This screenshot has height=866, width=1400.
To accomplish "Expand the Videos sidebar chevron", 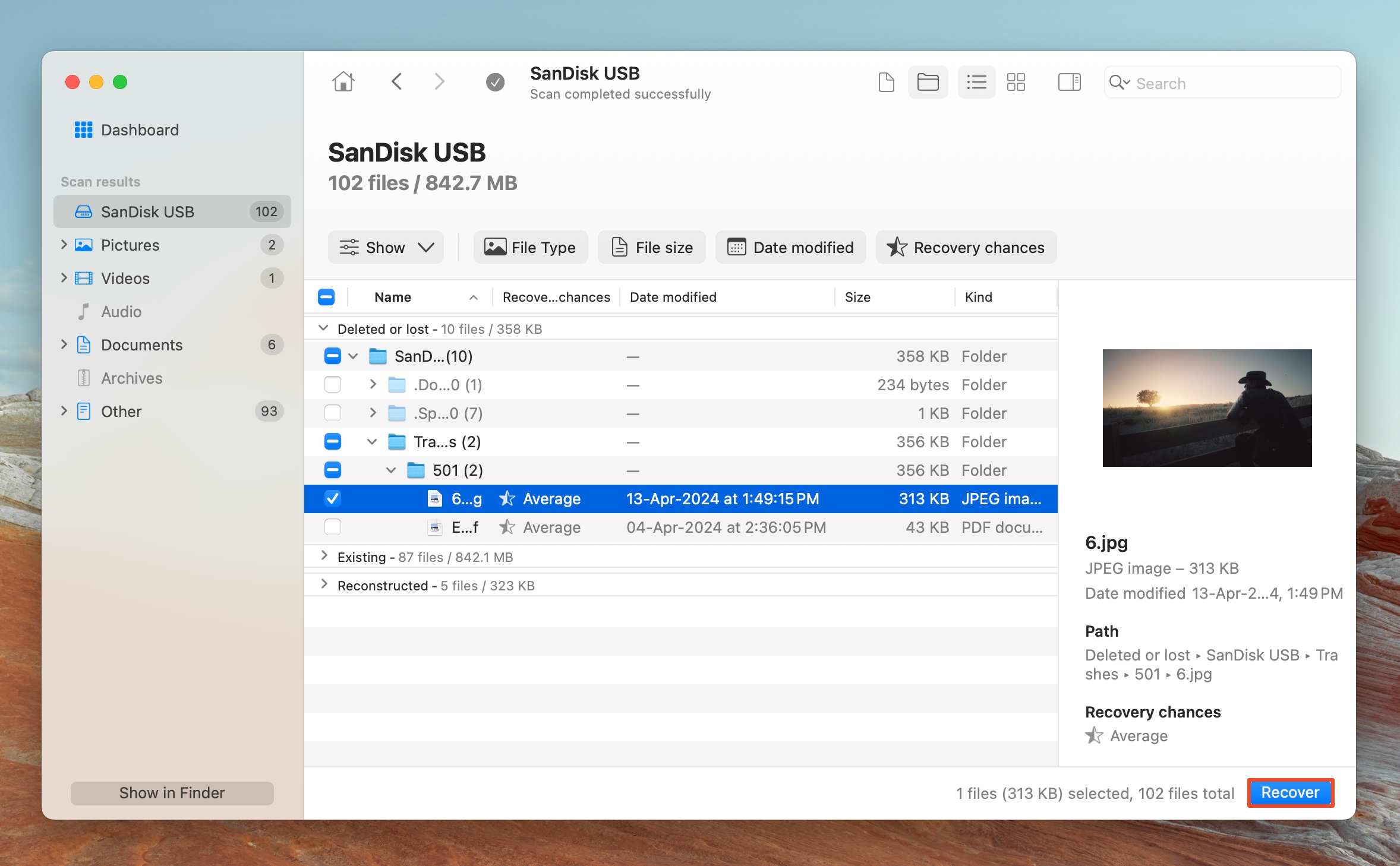I will 64,278.
